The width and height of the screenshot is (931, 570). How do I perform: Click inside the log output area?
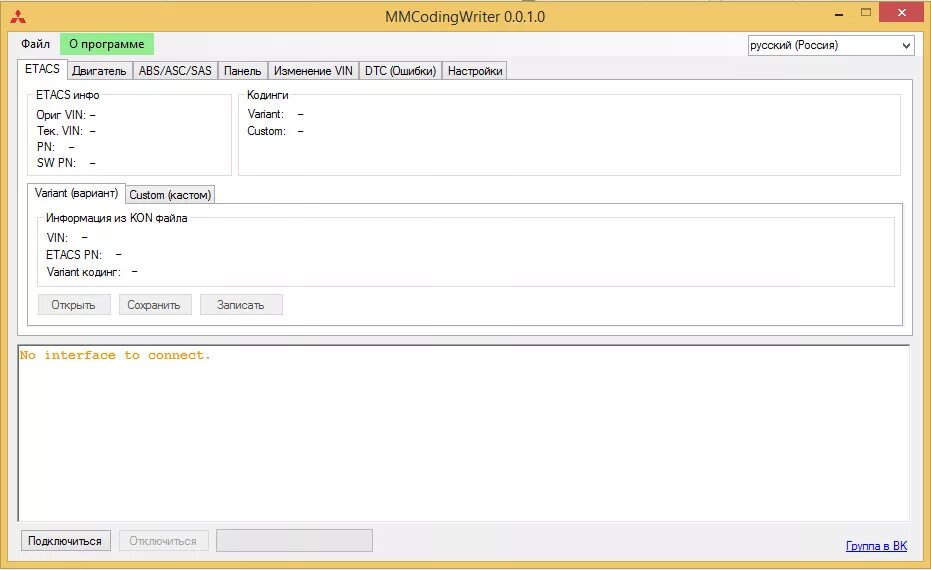click(x=464, y=433)
